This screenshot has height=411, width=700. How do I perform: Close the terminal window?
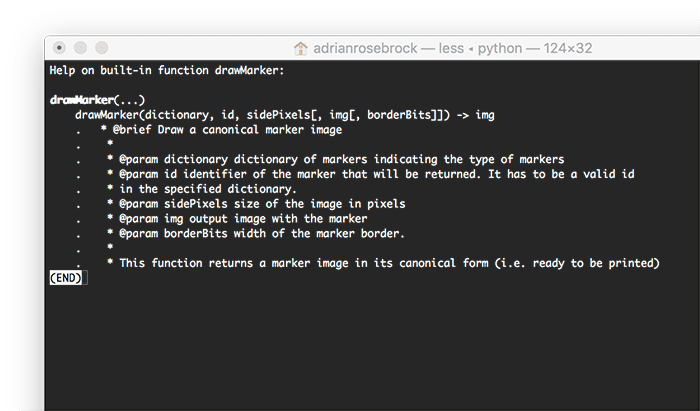(61, 48)
